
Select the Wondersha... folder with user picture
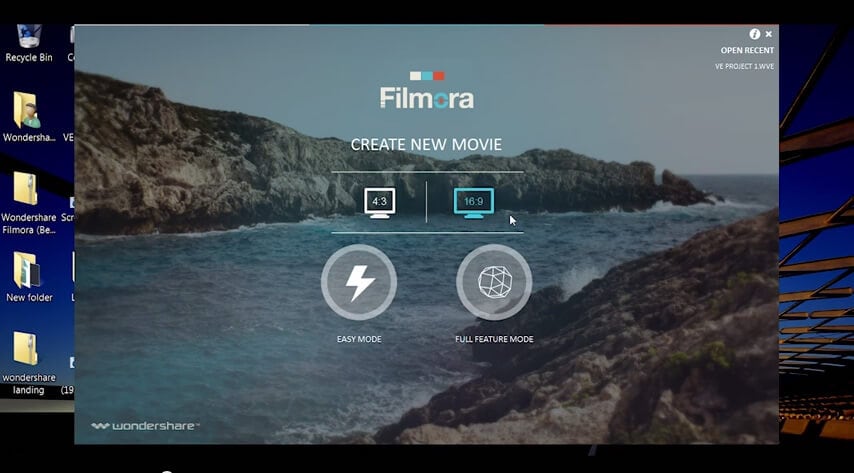[29, 117]
